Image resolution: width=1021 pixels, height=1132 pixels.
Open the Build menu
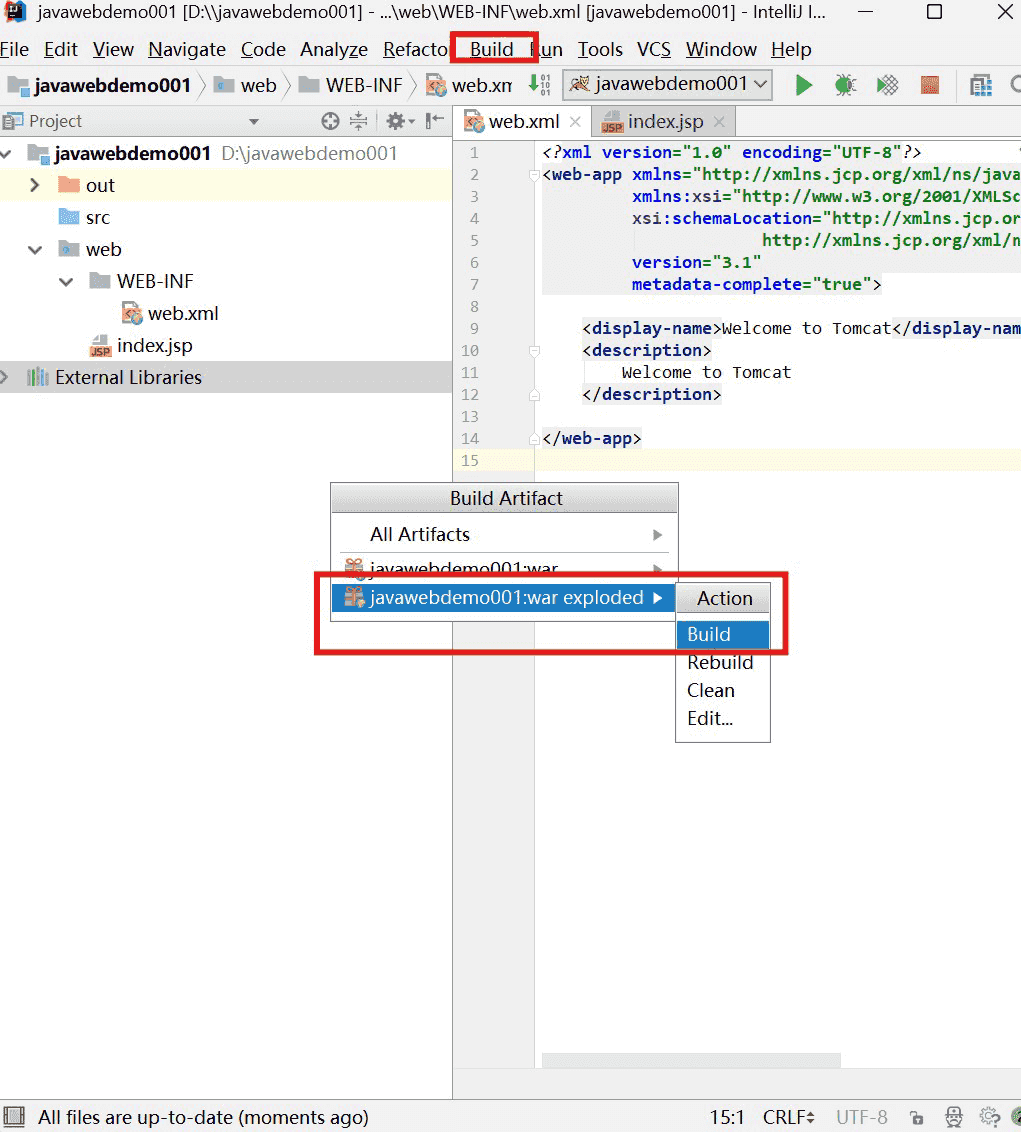(x=491, y=49)
